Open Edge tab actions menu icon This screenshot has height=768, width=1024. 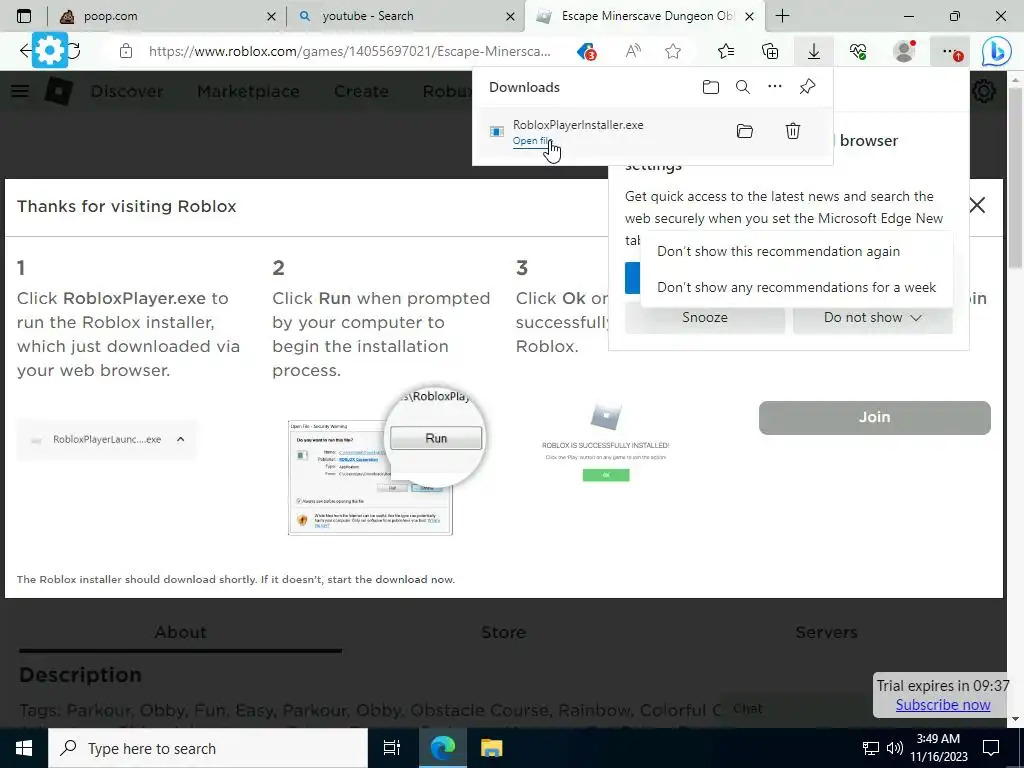24,16
